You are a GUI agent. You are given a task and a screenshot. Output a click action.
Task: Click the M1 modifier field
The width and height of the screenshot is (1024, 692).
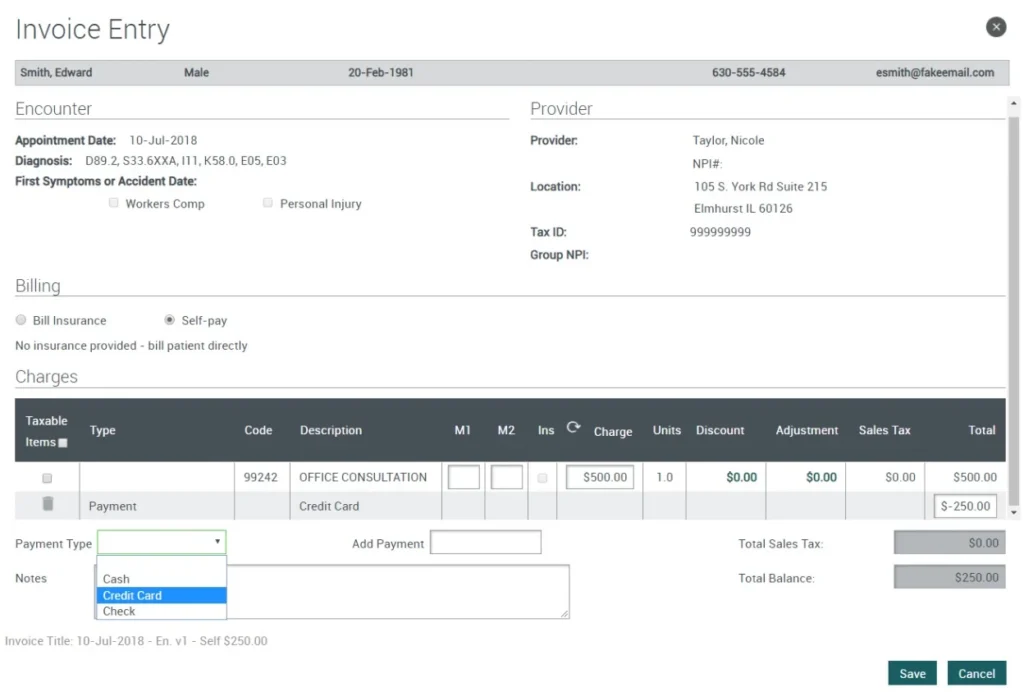[463, 477]
